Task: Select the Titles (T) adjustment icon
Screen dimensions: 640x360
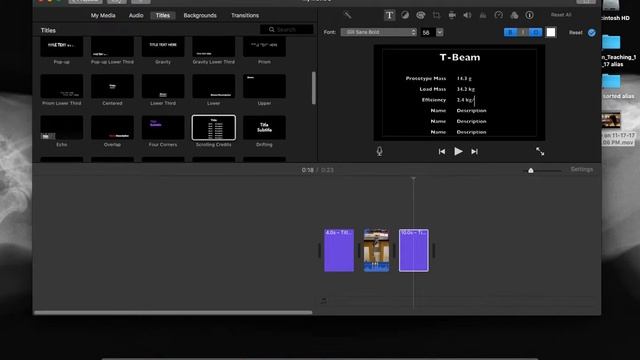Action: pyautogui.click(x=389, y=16)
